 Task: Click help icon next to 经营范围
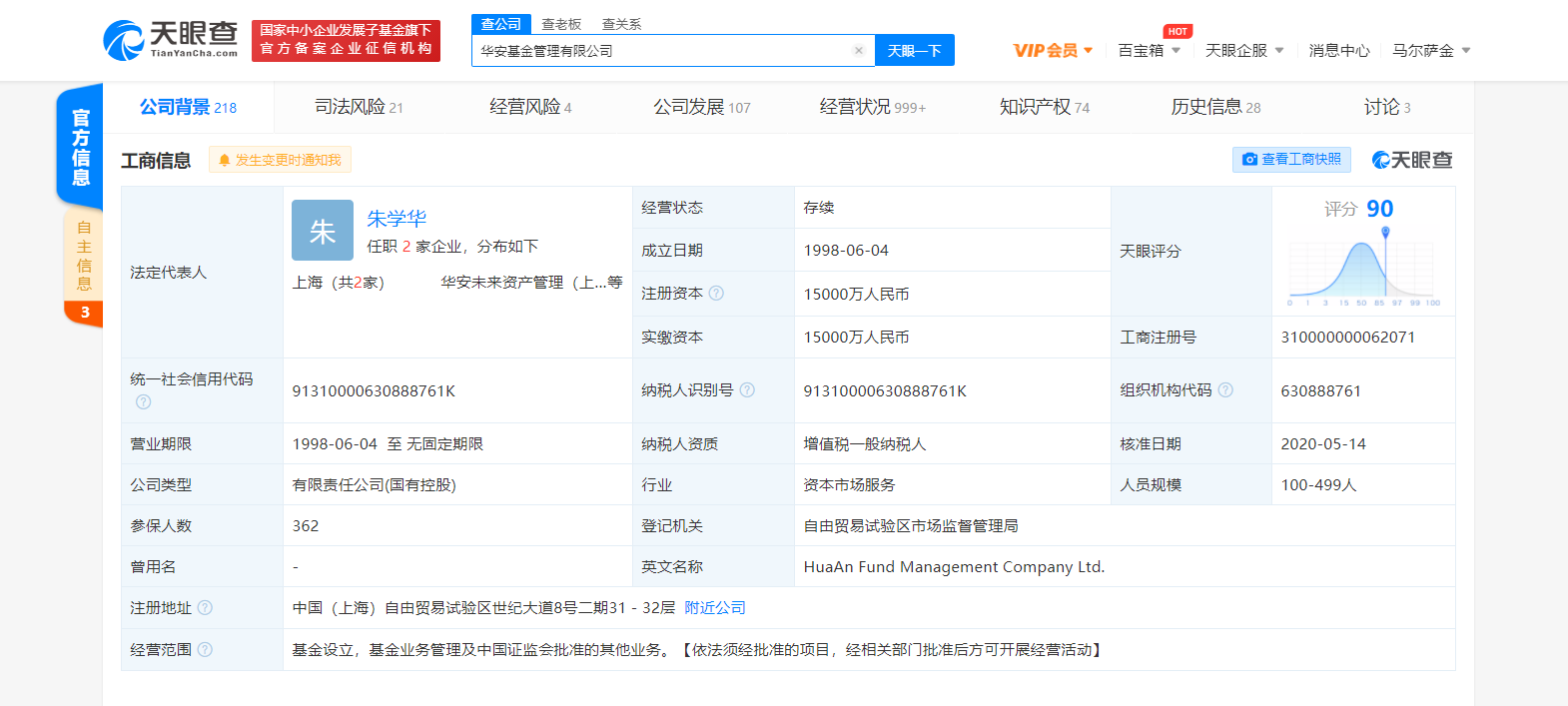[205, 649]
